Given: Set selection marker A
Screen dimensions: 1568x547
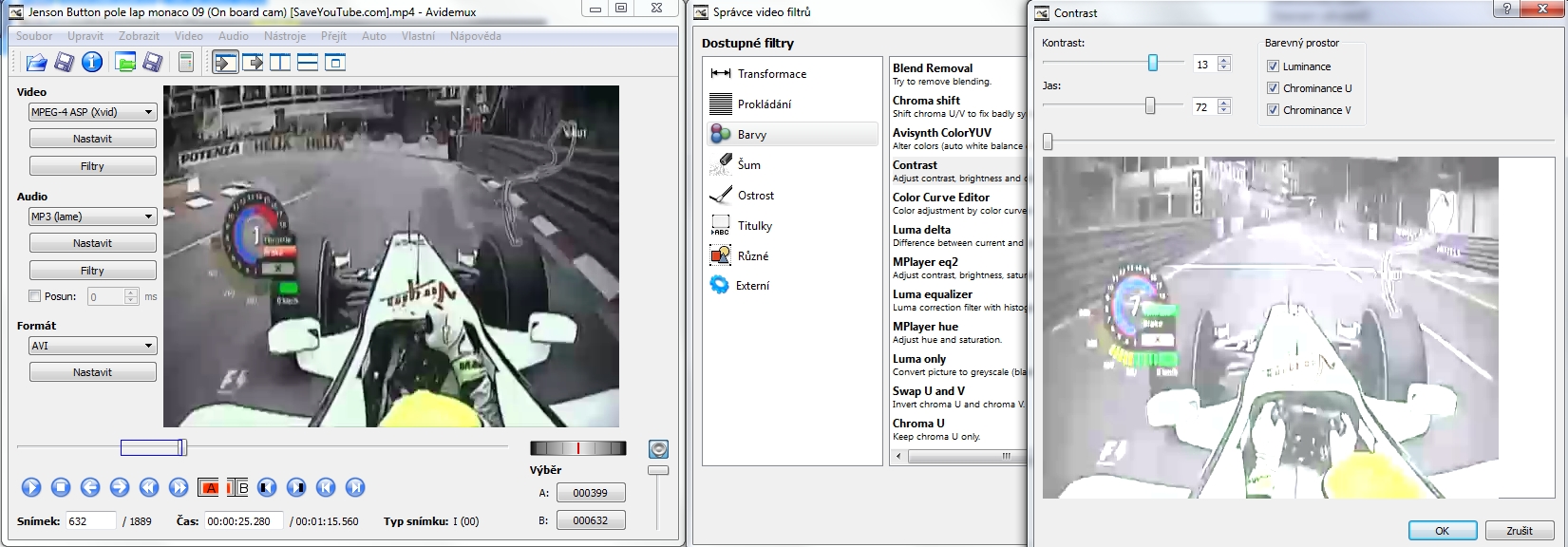Looking at the screenshot, I should [x=209, y=487].
